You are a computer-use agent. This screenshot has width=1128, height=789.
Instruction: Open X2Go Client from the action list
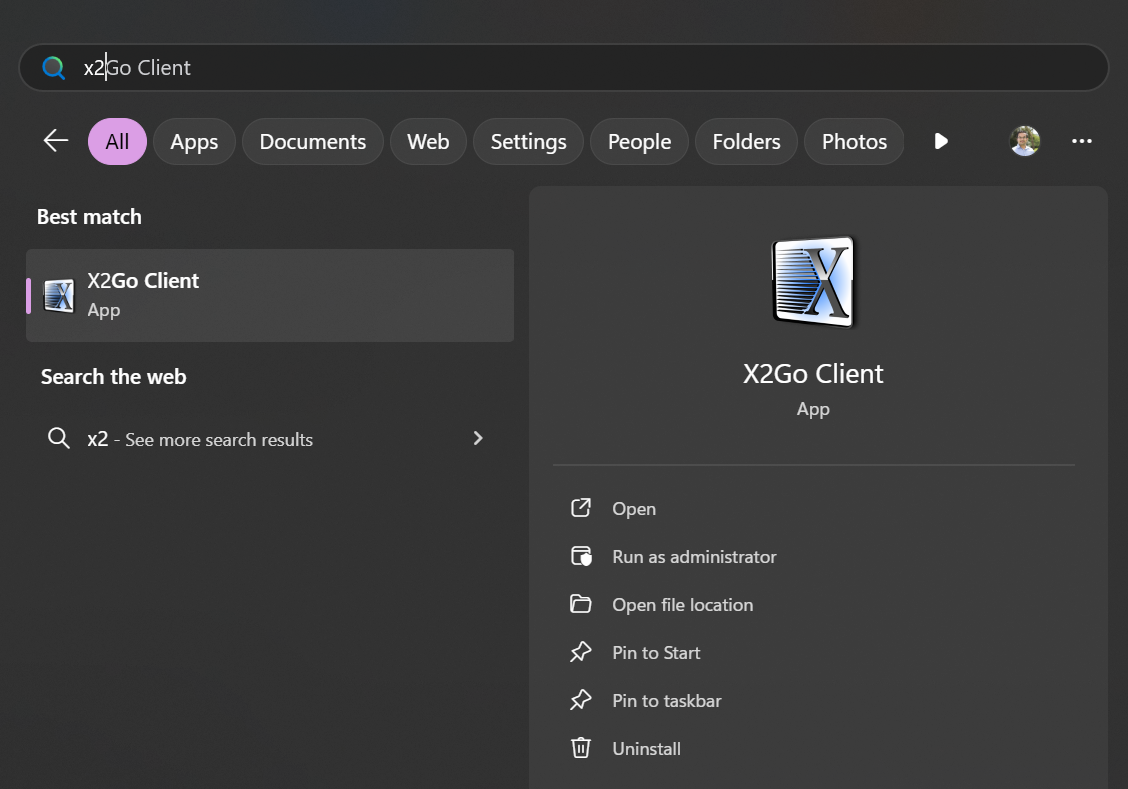(634, 508)
